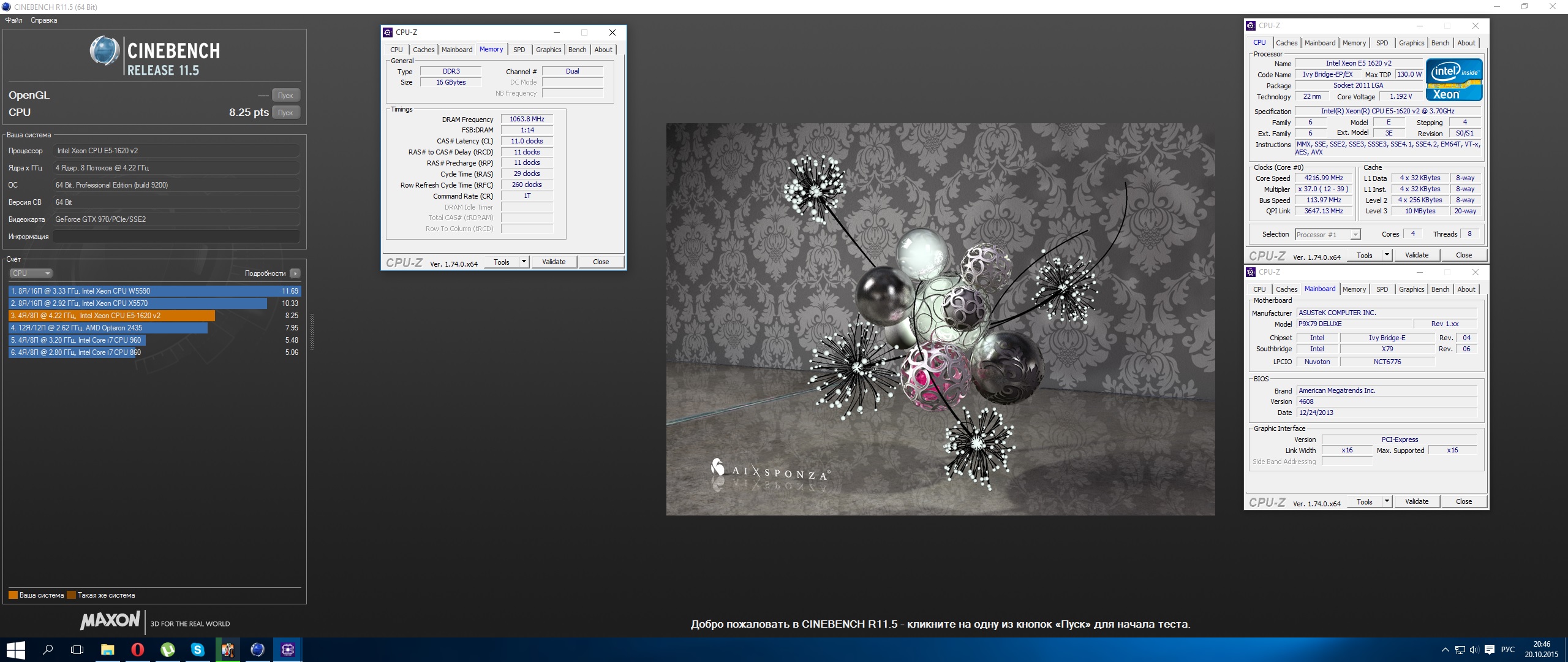The image size is (1568, 662).
Task: Switch input language РУС indicator
Action: 1508,650
